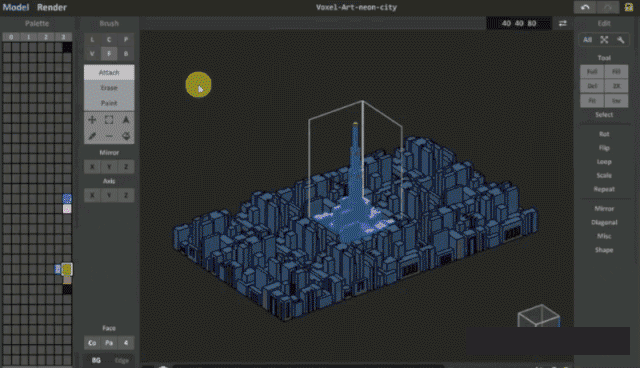Screen dimensions: 640x368
Task: Expand the Shape section
Action: pyautogui.click(x=604, y=250)
